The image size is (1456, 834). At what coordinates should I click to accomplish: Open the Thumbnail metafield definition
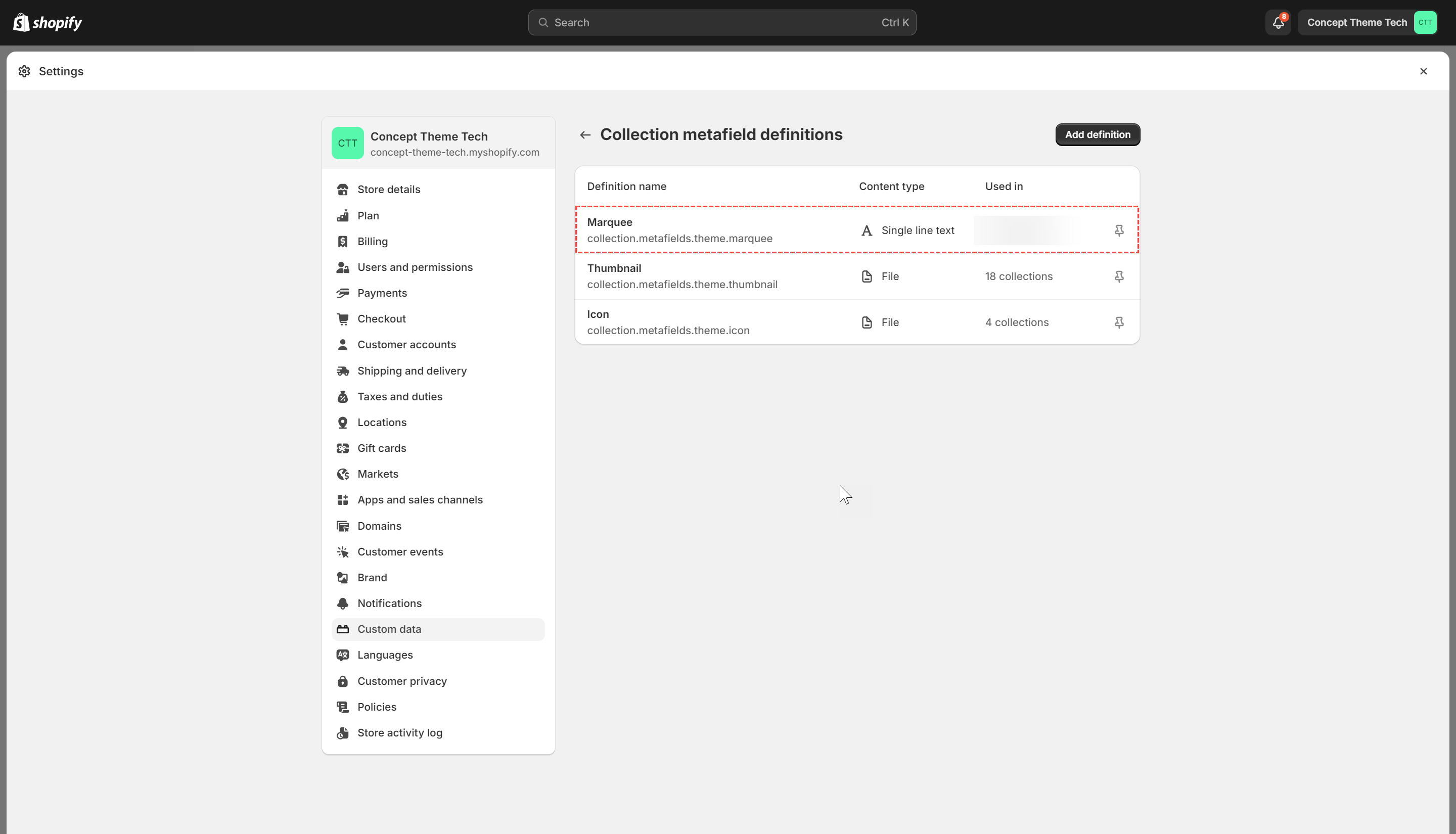[x=857, y=276]
